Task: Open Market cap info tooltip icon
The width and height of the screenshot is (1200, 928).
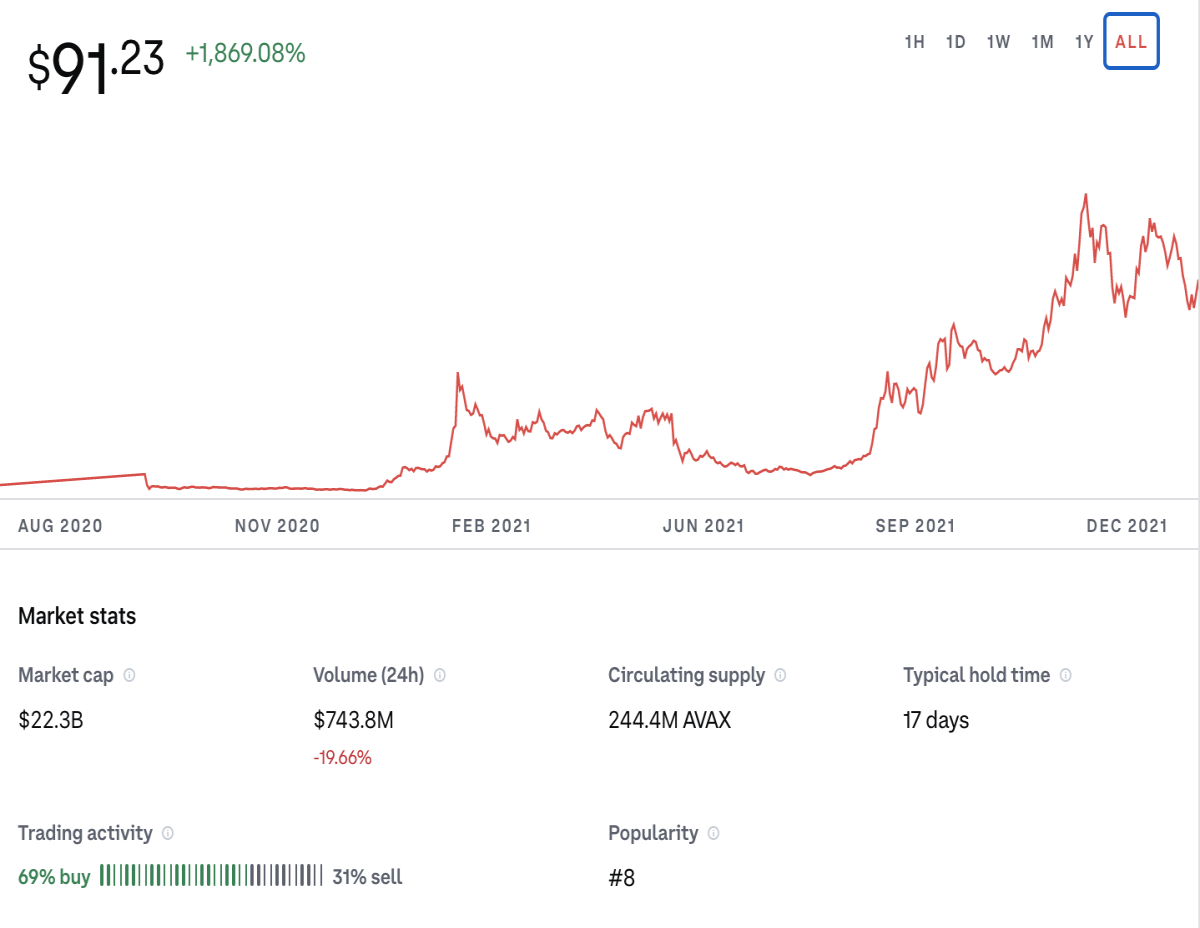Action: click(129, 675)
